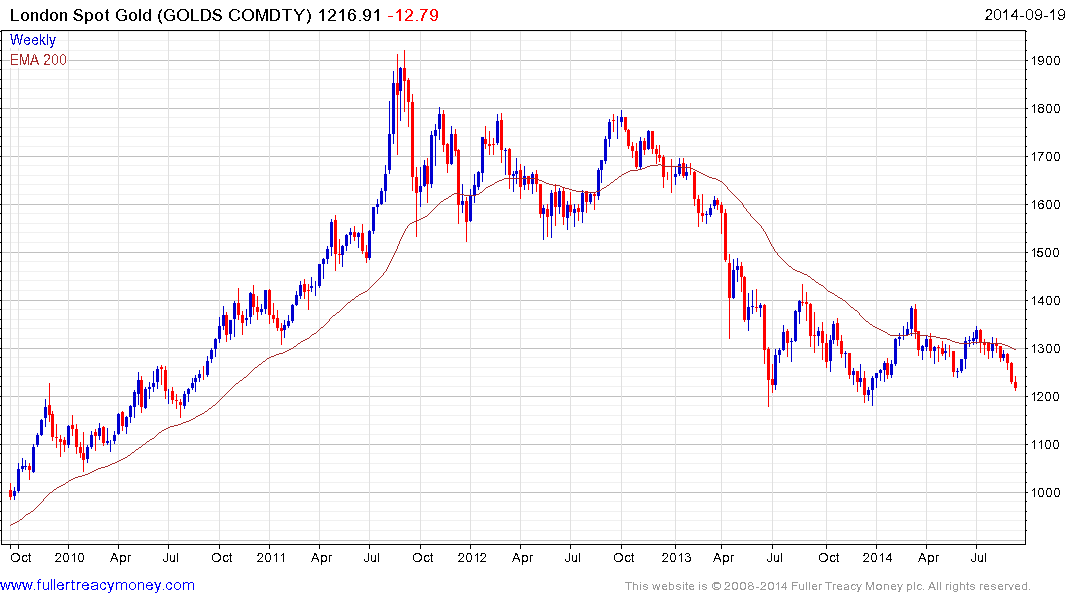
Task: Click the latest candlestick near 1217
Action: tap(1015, 385)
